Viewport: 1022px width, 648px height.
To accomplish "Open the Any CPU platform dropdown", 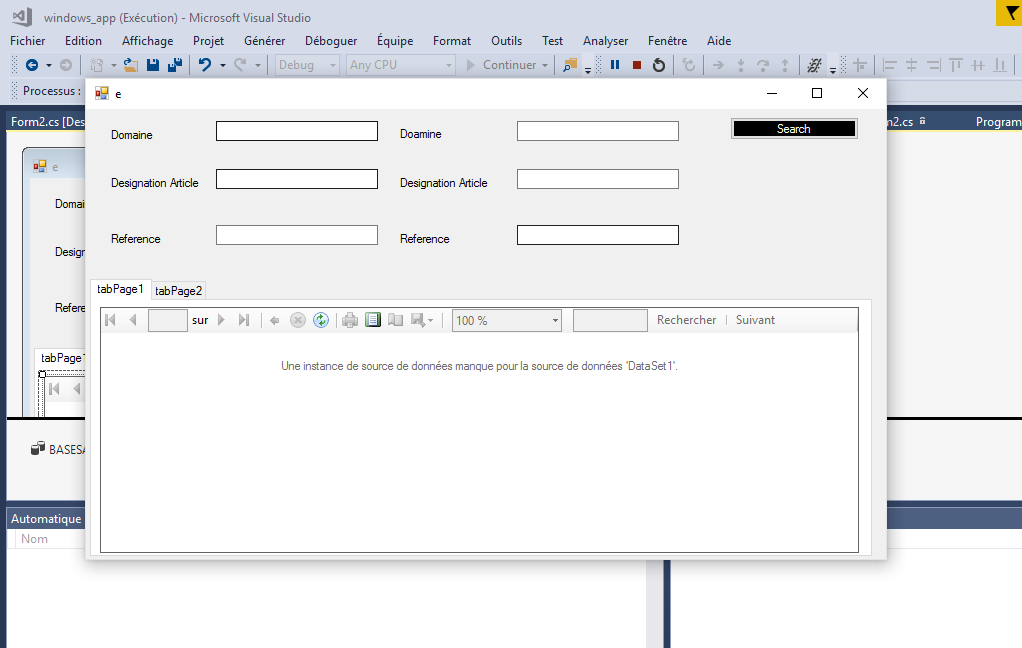I will [400, 65].
